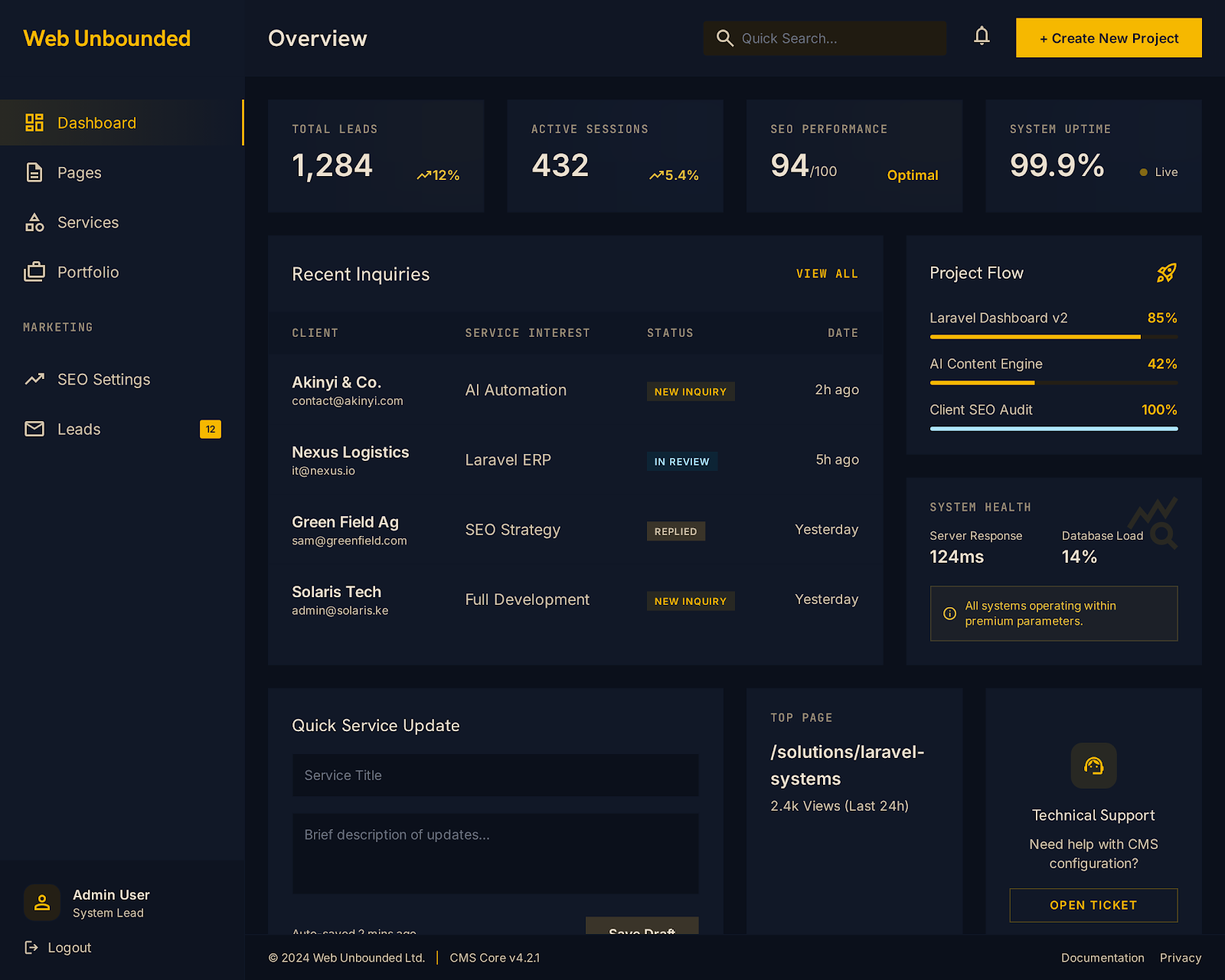
Task: Click the Logout arrow icon
Action: [31, 947]
